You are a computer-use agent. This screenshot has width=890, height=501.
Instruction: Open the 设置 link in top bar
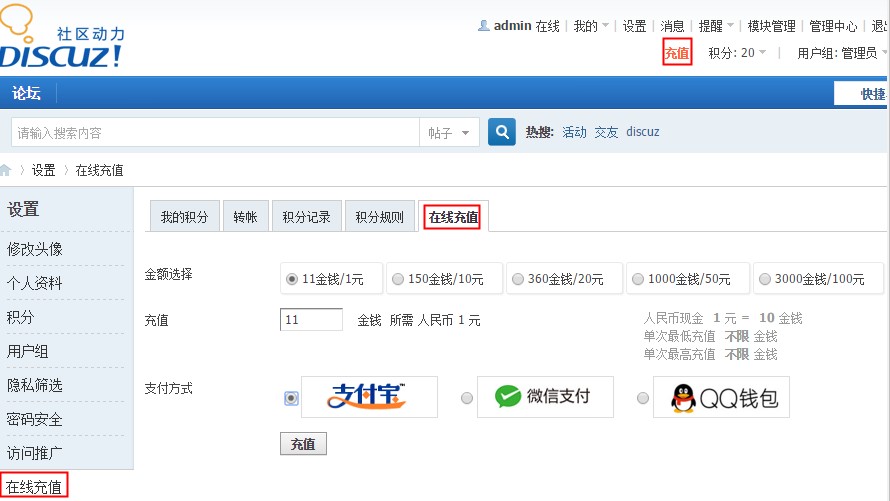pyautogui.click(x=635, y=26)
